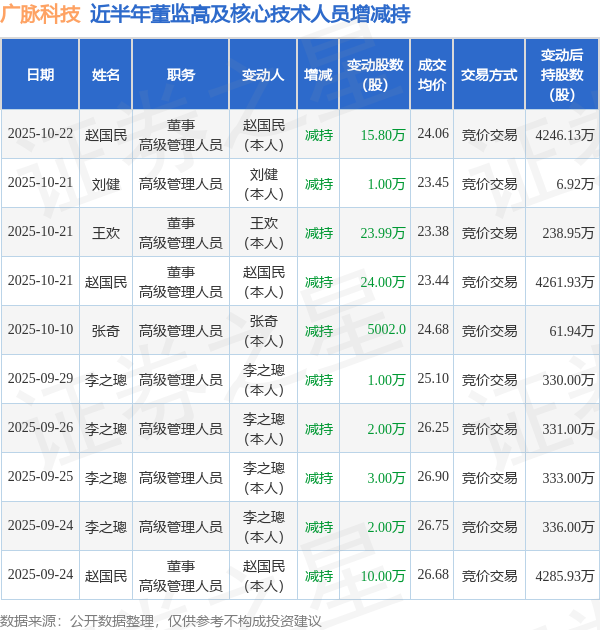Click the holding value 333.00万
Viewport: 600px width, 630px height.
pyautogui.click(x=568, y=478)
